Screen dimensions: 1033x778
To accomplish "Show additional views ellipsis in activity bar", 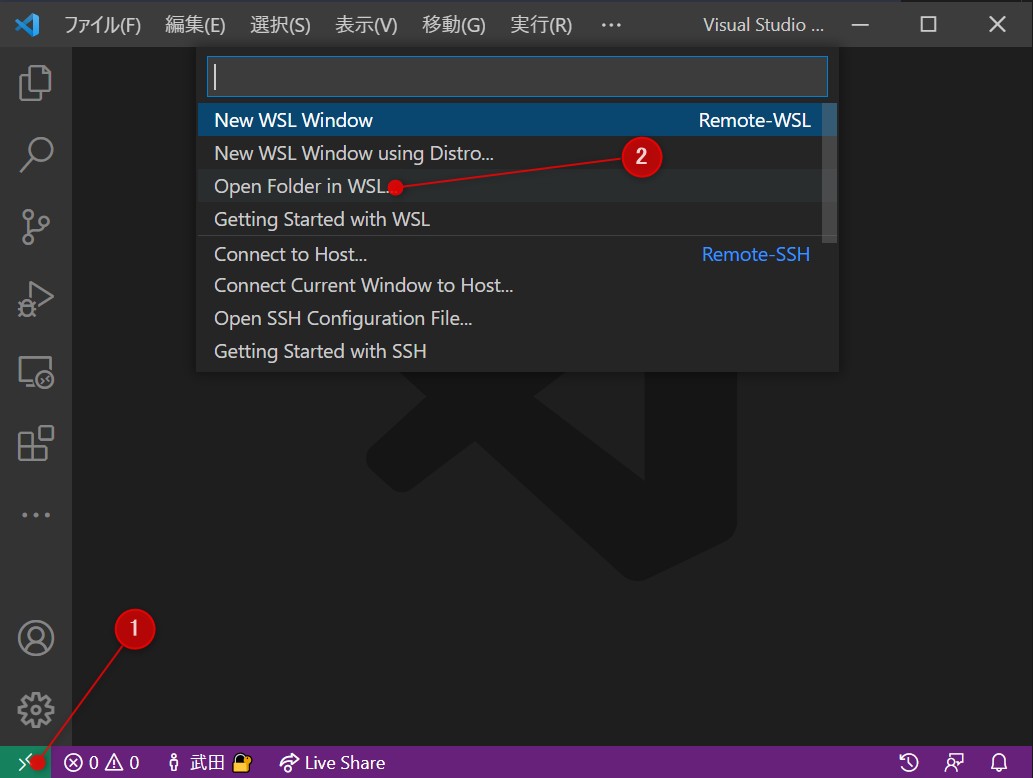I will click(x=36, y=515).
